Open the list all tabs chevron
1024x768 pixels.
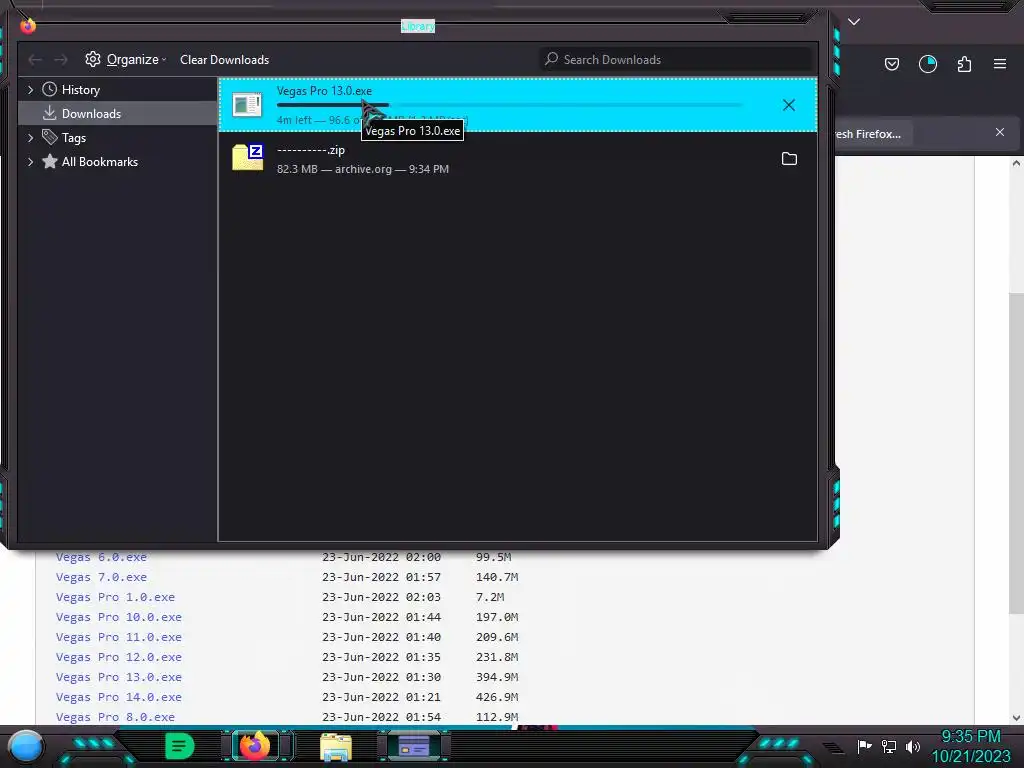[x=854, y=22]
